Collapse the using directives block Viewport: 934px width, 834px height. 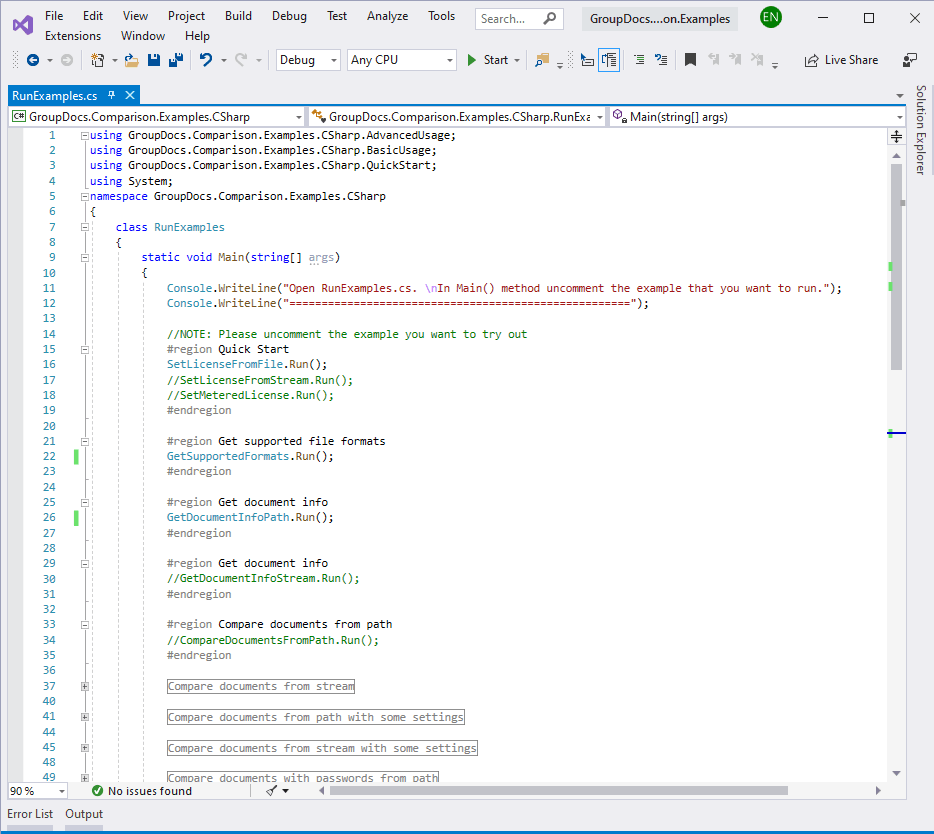click(x=85, y=136)
